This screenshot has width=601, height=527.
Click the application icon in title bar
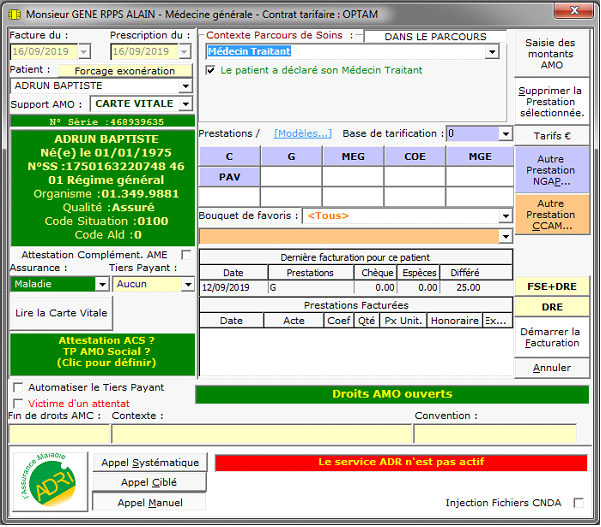(x=12, y=14)
